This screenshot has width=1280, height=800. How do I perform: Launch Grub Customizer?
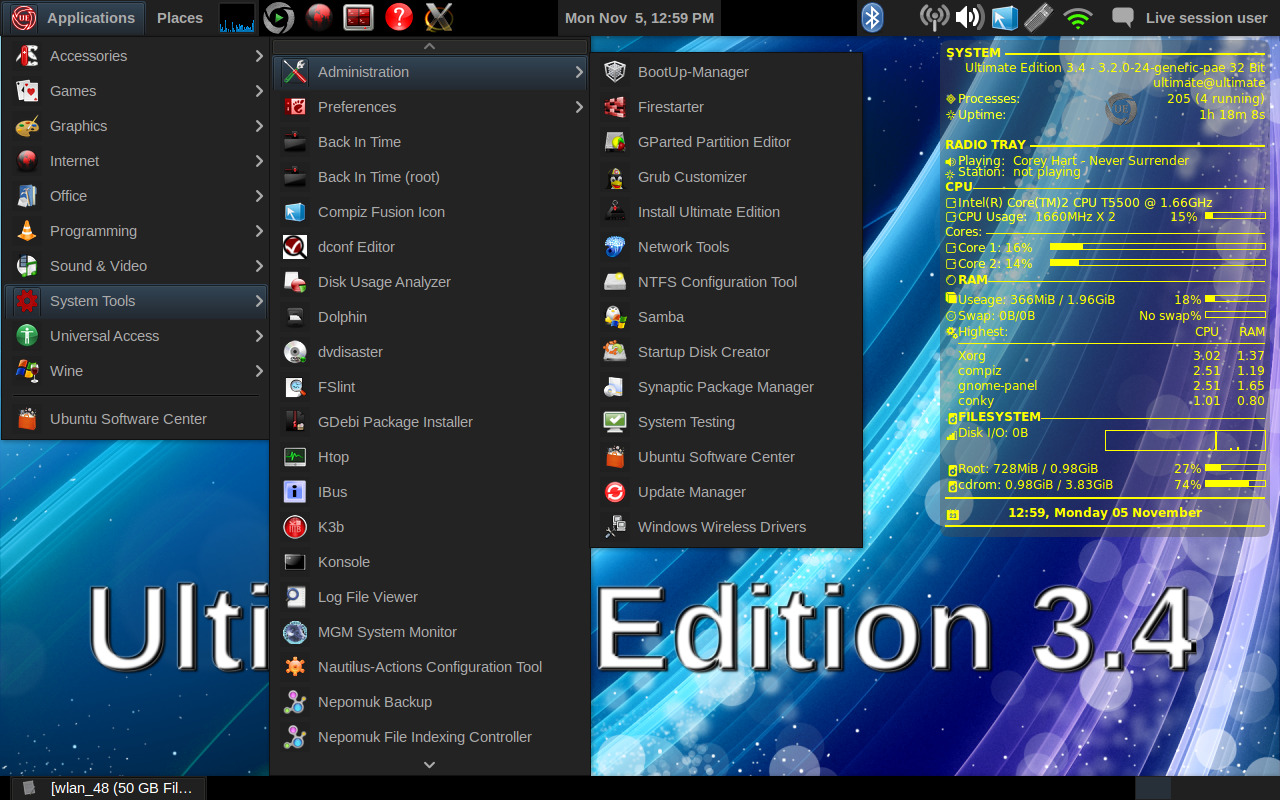click(727, 177)
